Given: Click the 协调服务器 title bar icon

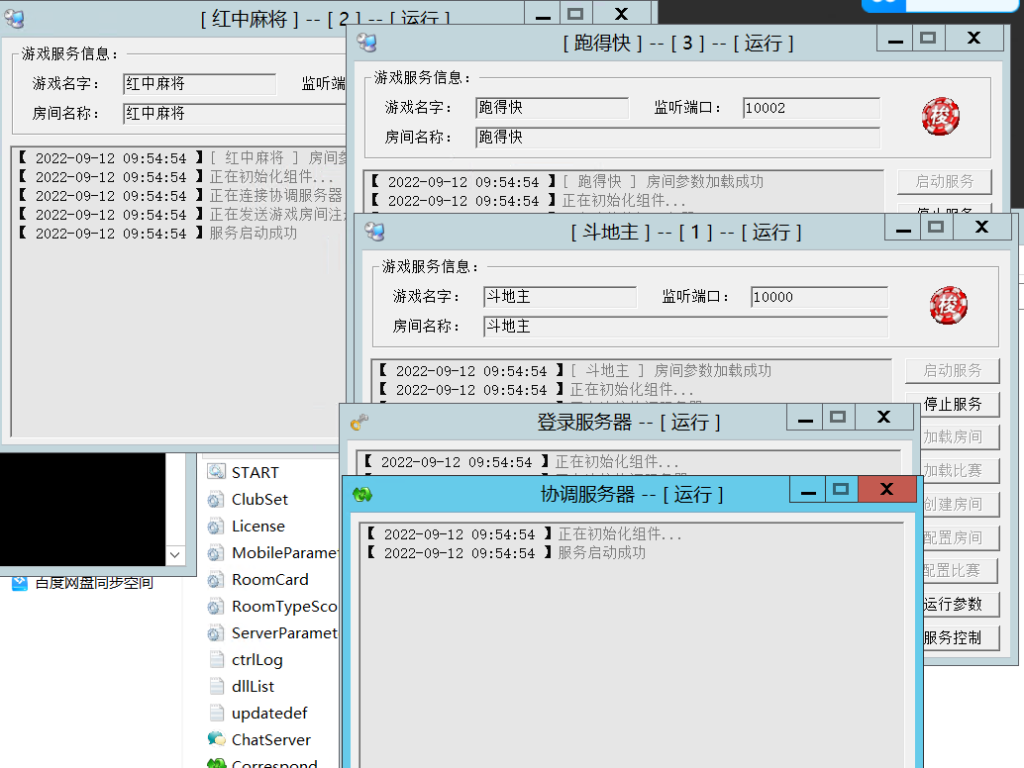Looking at the screenshot, I should click(x=362, y=494).
